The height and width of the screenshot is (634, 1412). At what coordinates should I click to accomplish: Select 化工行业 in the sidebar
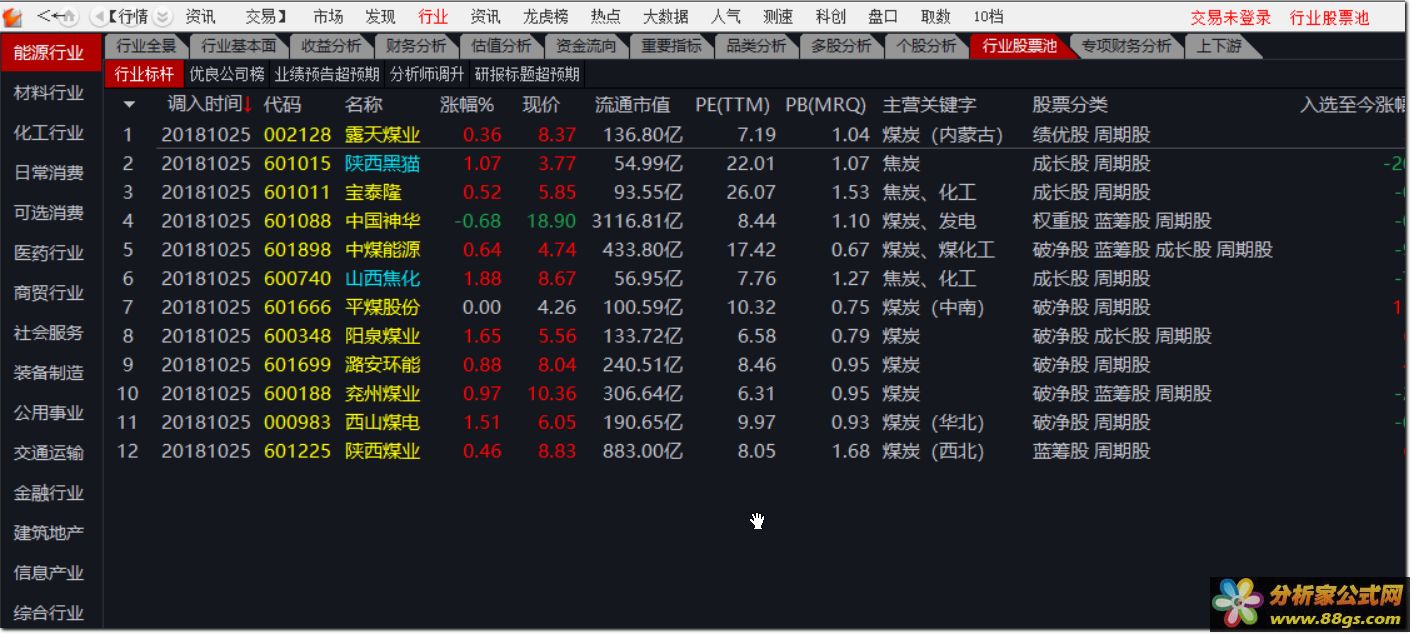[49, 133]
